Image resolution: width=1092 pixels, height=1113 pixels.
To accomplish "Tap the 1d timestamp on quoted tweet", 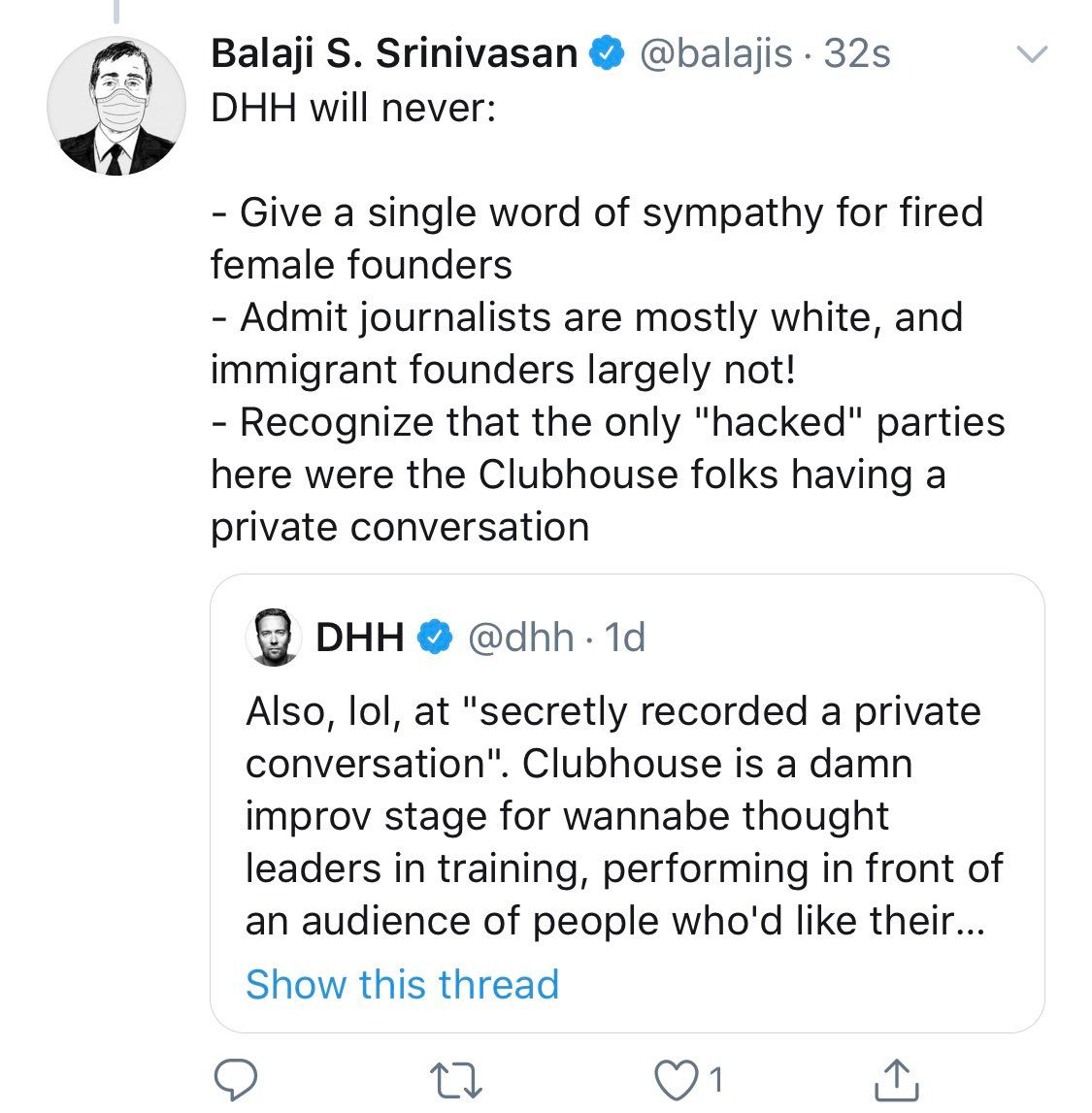I will tap(625, 637).
